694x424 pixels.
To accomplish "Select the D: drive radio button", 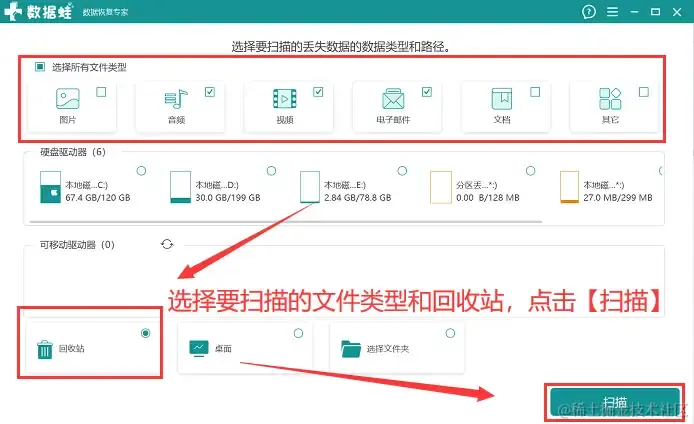I will coord(271,171).
